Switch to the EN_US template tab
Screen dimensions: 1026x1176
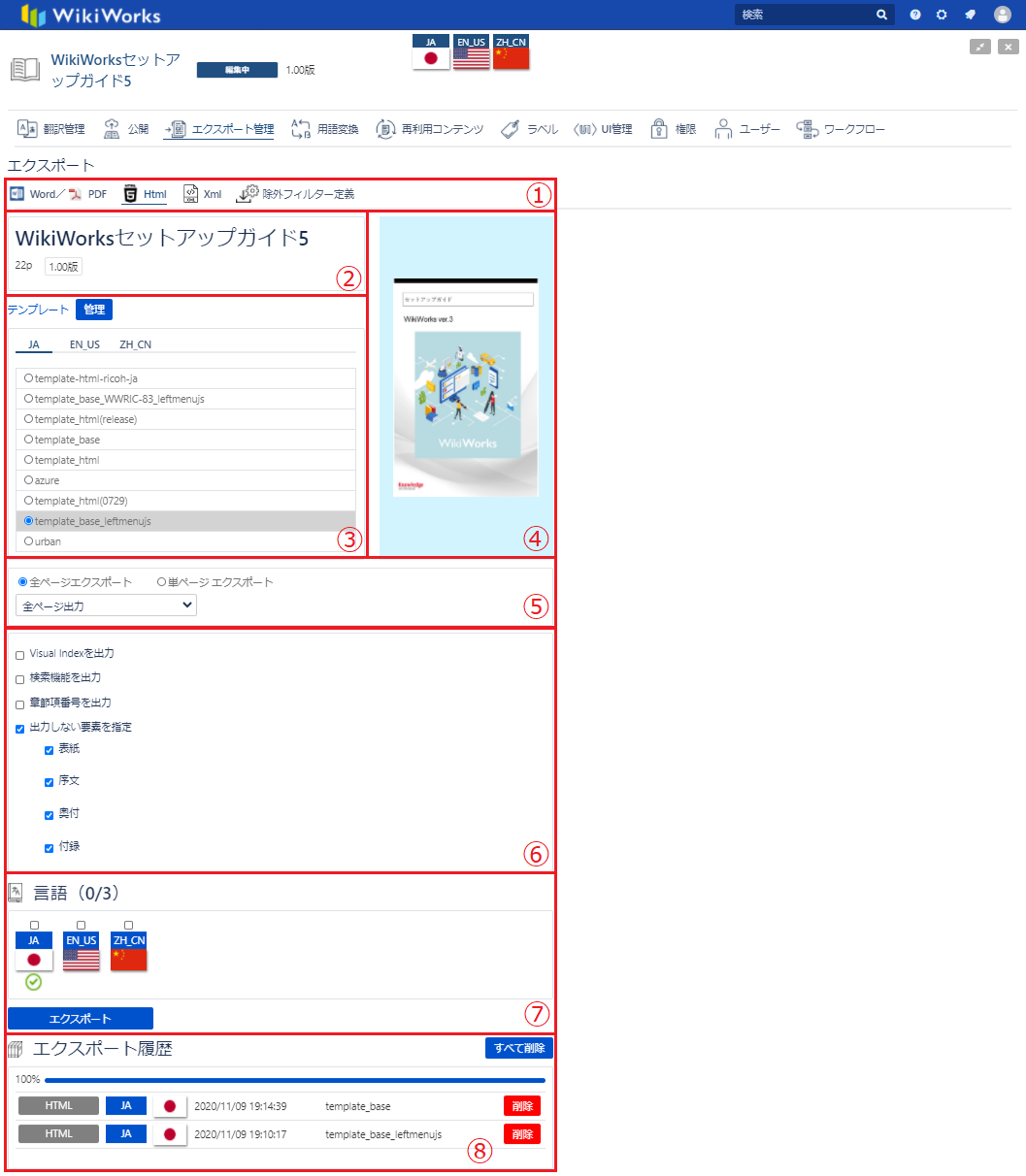pyautogui.click(x=84, y=344)
